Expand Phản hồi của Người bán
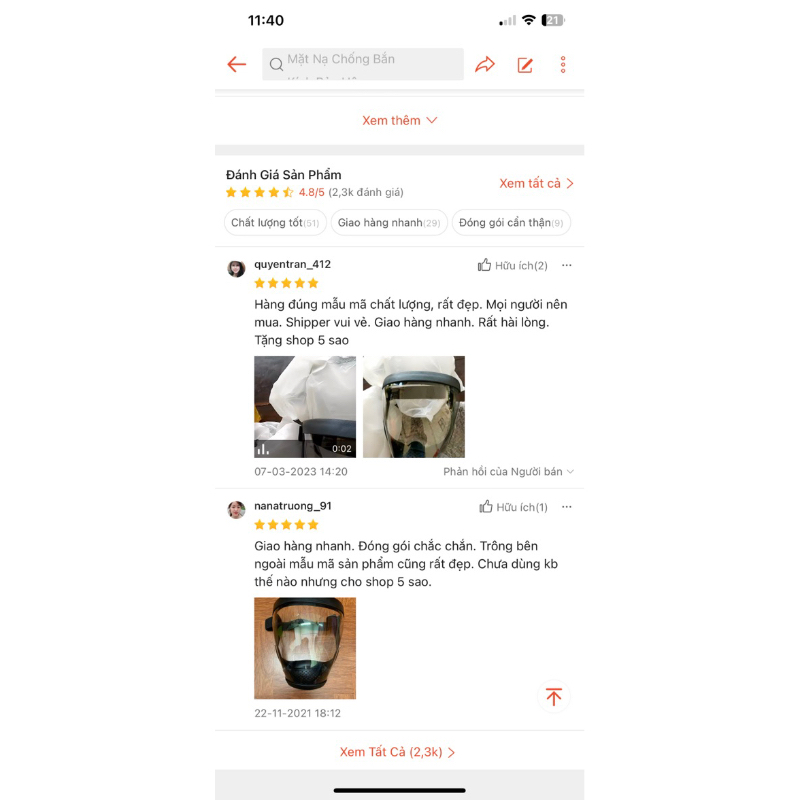 pyautogui.click(x=508, y=471)
